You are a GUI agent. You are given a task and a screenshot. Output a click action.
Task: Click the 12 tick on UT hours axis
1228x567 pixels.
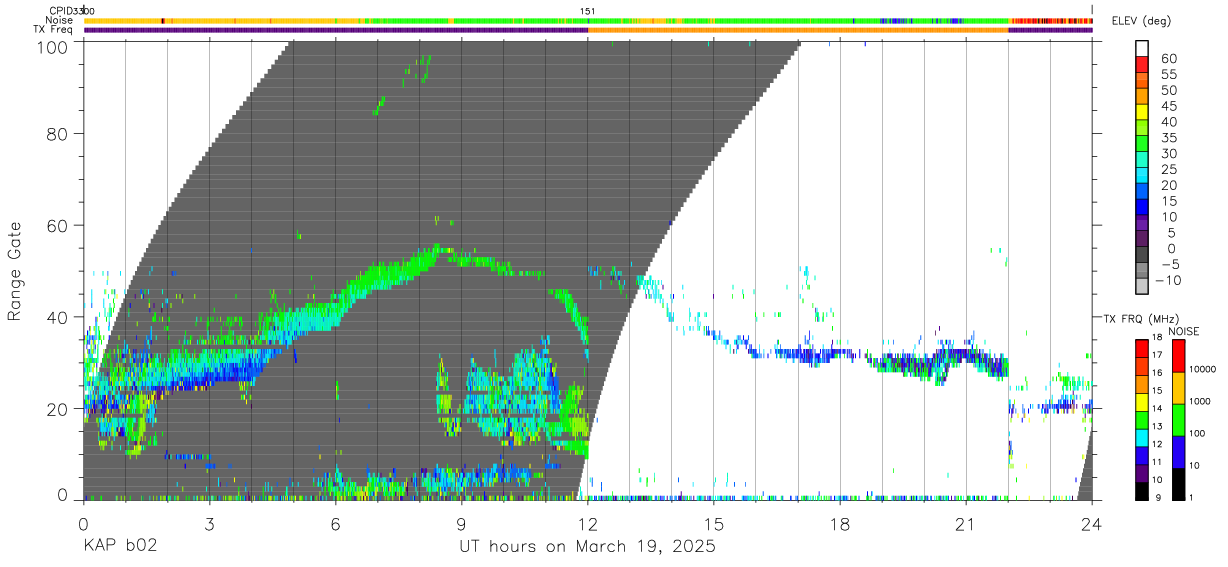tap(587, 524)
